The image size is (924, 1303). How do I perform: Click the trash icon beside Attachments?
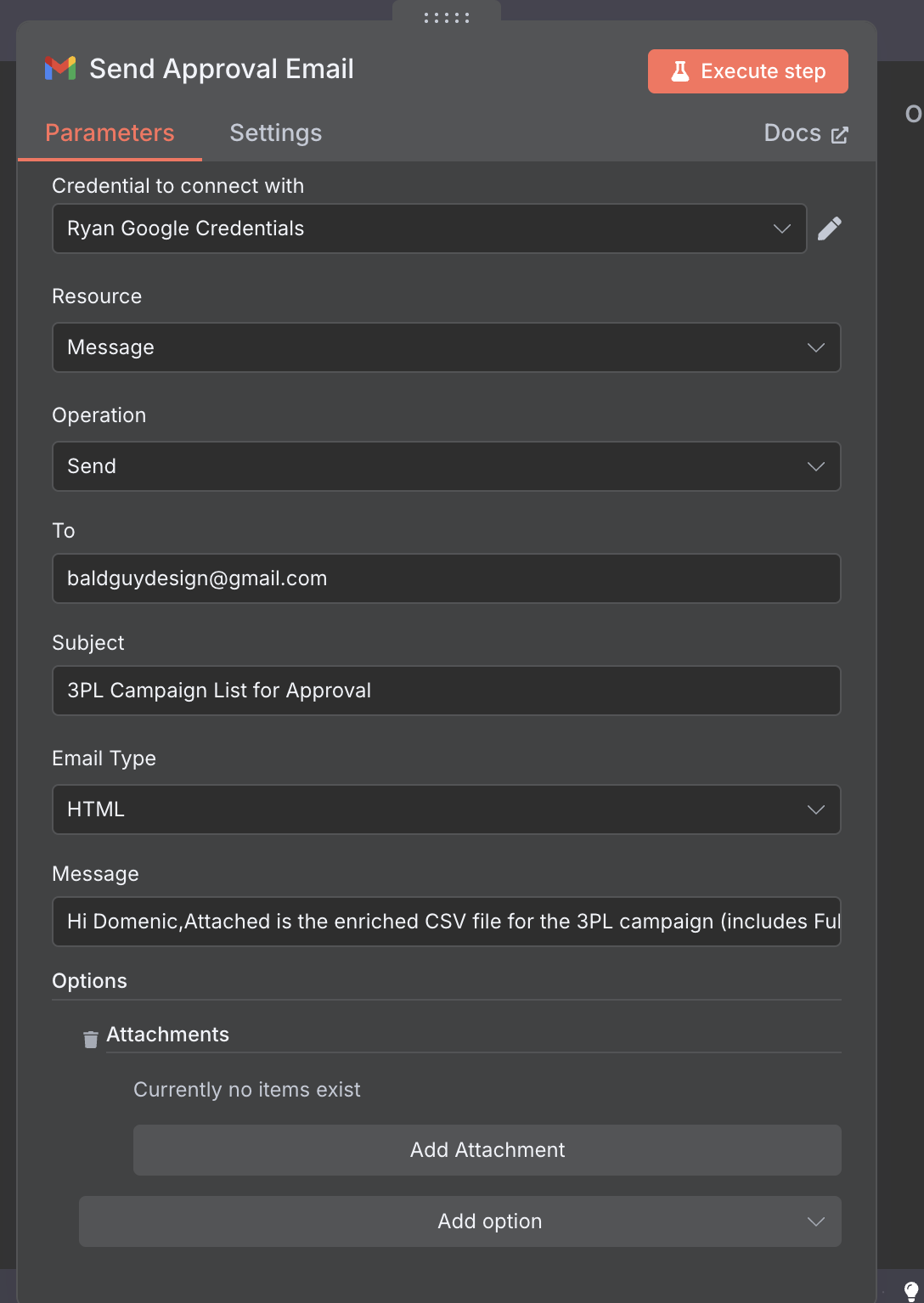point(91,1039)
